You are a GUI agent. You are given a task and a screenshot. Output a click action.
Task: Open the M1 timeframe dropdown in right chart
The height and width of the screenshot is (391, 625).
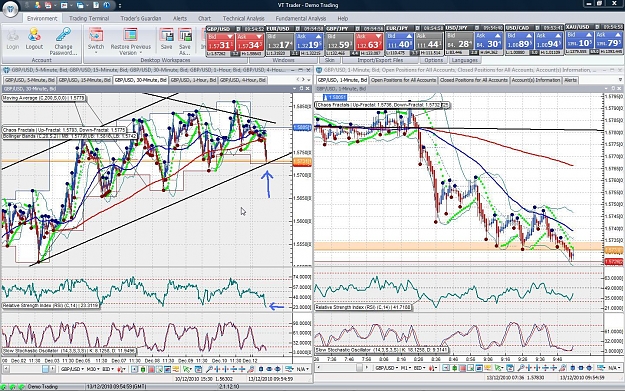pos(405,369)
